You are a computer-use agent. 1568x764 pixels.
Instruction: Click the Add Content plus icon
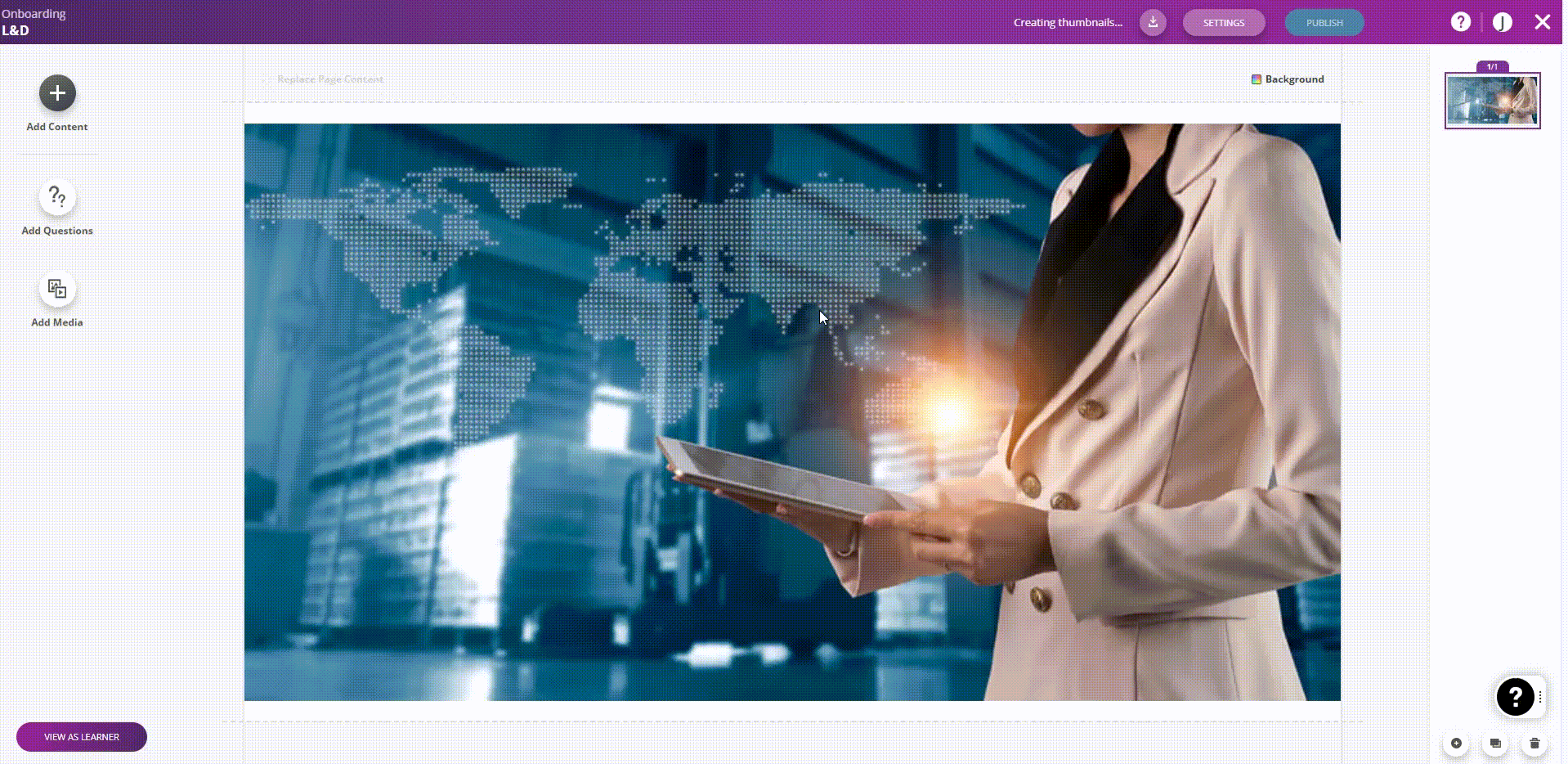(x=57, y=93)
